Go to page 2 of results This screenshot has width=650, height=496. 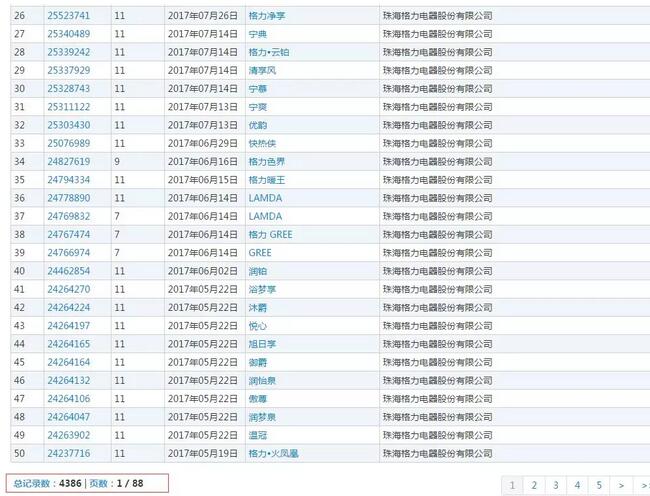tap(534, 485)
